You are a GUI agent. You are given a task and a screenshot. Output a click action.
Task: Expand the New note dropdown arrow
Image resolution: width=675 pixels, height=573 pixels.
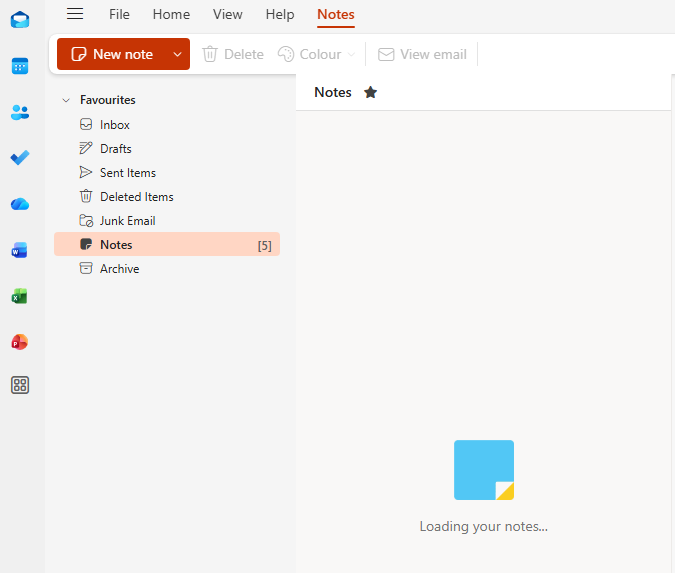177,54
